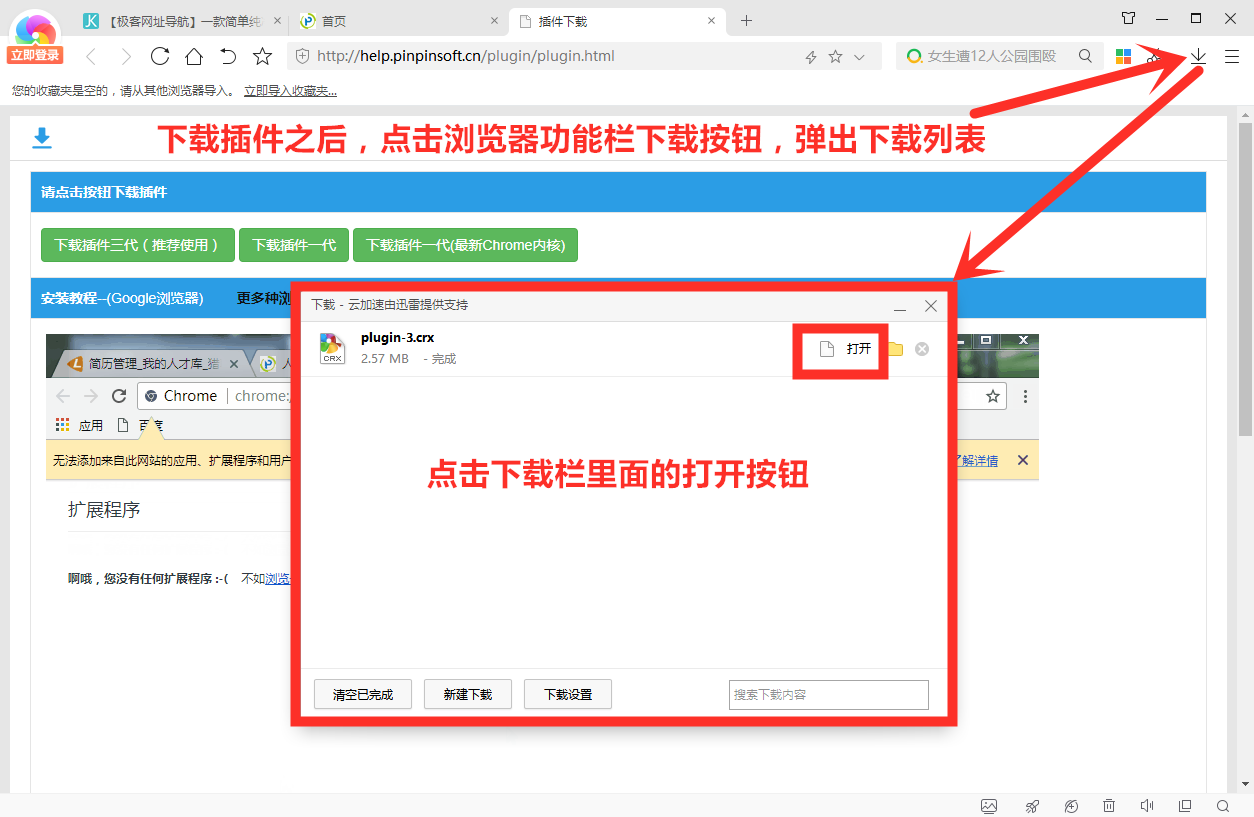Image resolution: width=1254 pixels, height=817 pixels.
Task: Open the address bar dropdown chevron
Action: (x=859, y=57)
